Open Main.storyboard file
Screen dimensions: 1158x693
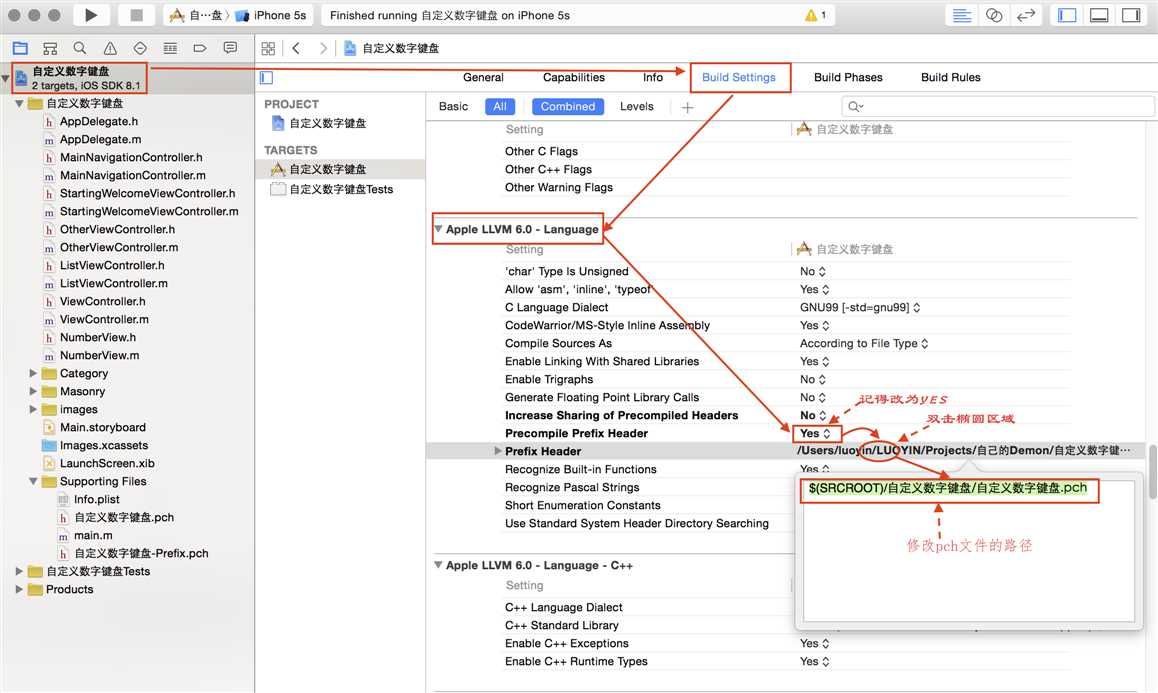(x=103, y=427)
